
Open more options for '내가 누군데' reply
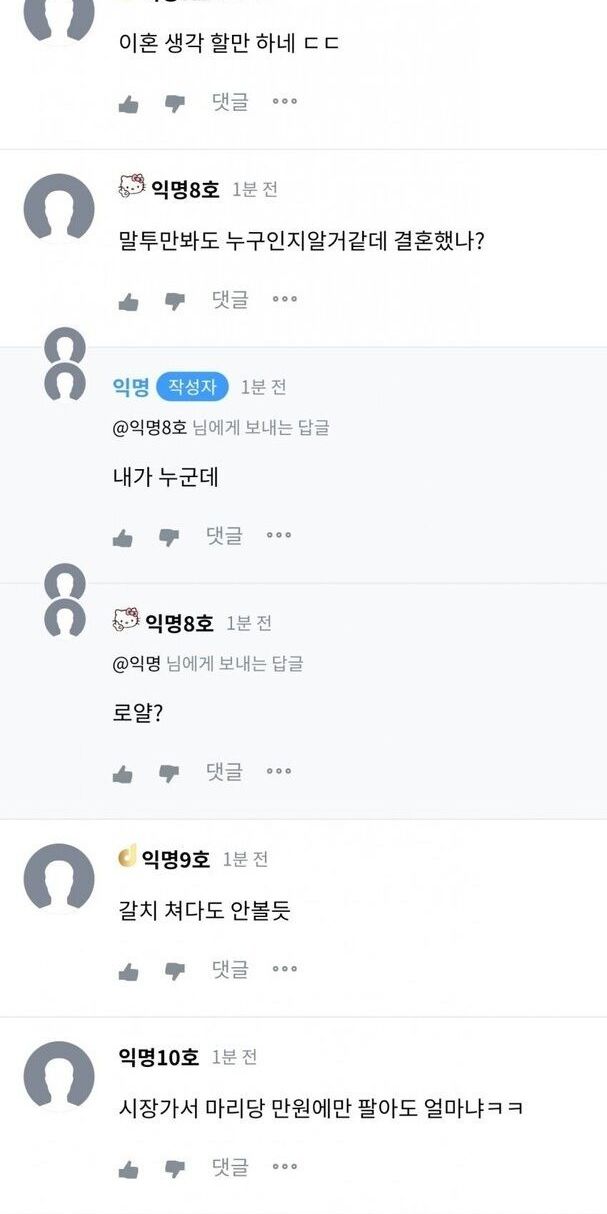[x=279, y=536]
